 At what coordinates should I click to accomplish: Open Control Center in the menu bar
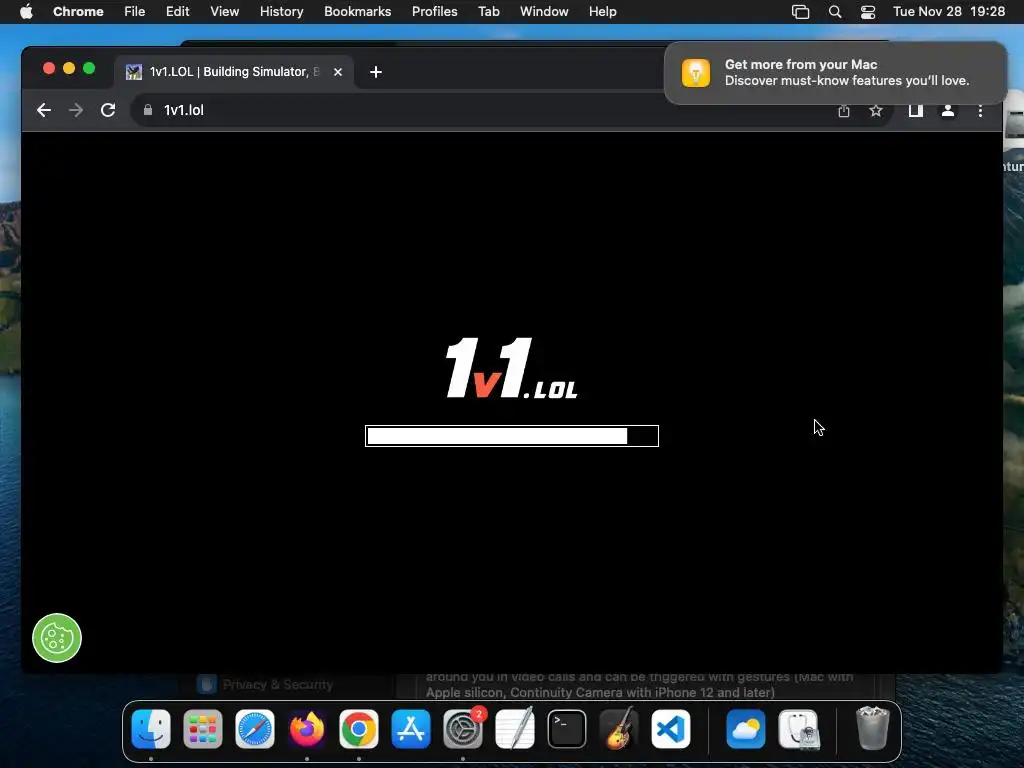click(x=868, y=12)
